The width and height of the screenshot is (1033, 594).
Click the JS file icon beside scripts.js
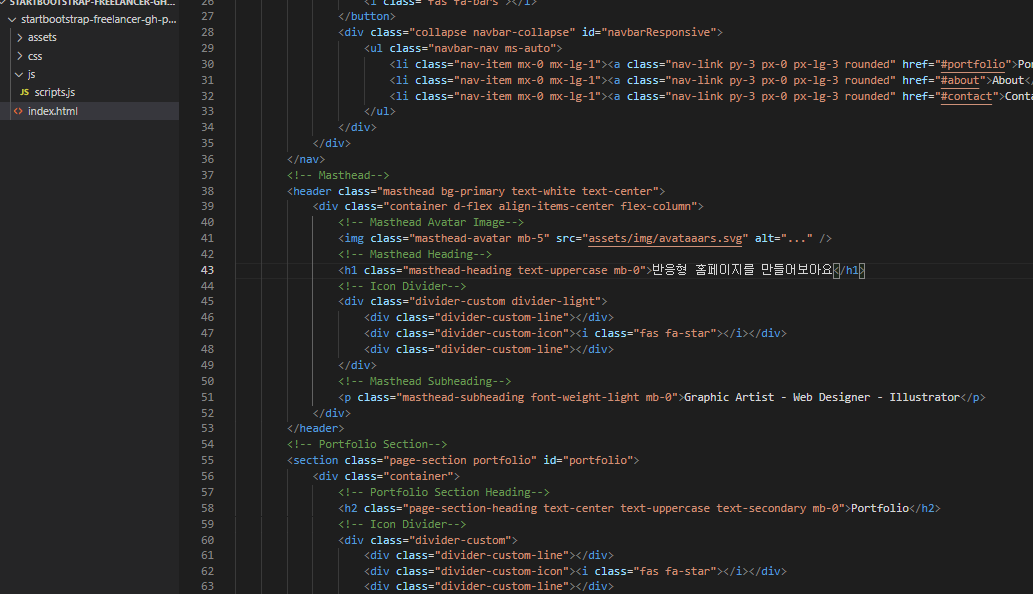[x=24, y=92]
